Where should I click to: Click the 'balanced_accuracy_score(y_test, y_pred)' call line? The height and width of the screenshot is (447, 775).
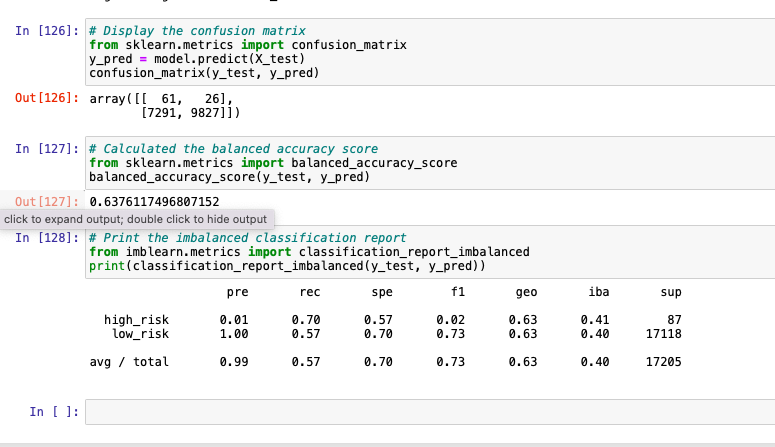click(229, 177)
